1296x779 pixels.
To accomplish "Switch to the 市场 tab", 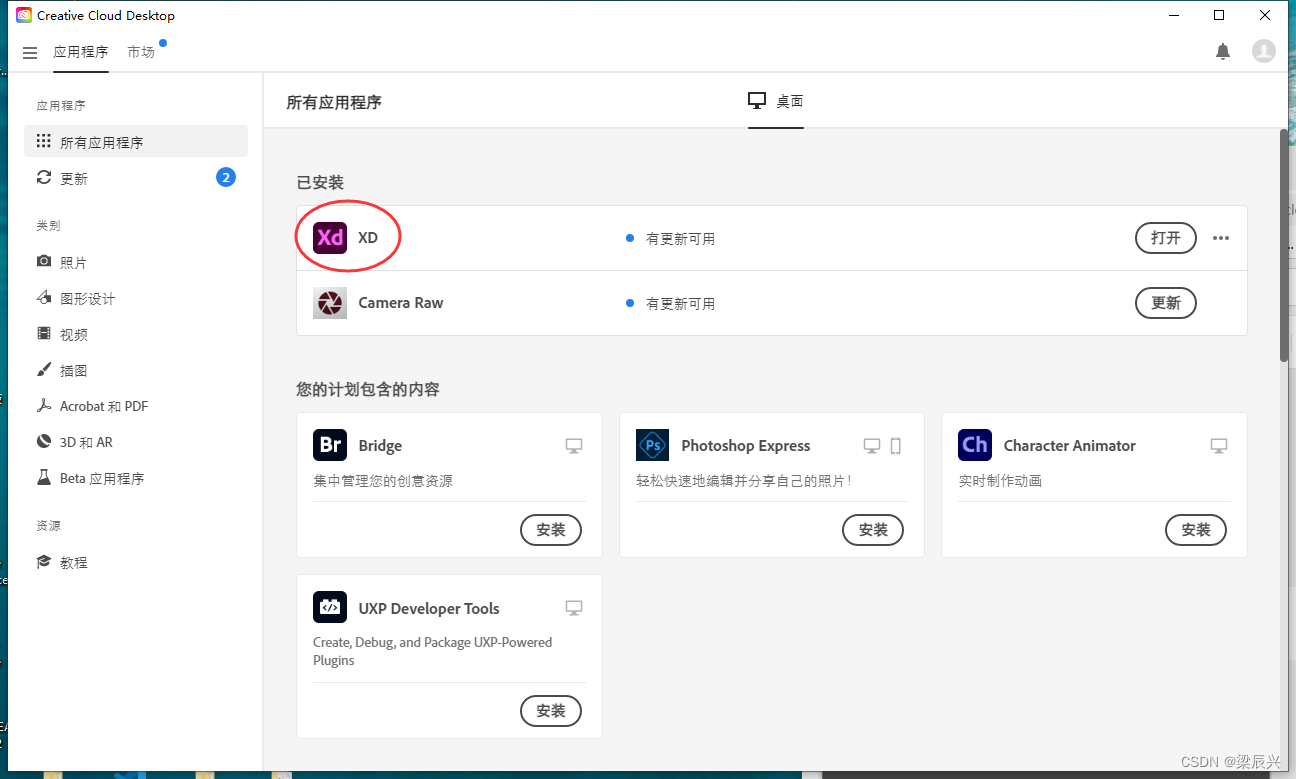I will 141,52.
